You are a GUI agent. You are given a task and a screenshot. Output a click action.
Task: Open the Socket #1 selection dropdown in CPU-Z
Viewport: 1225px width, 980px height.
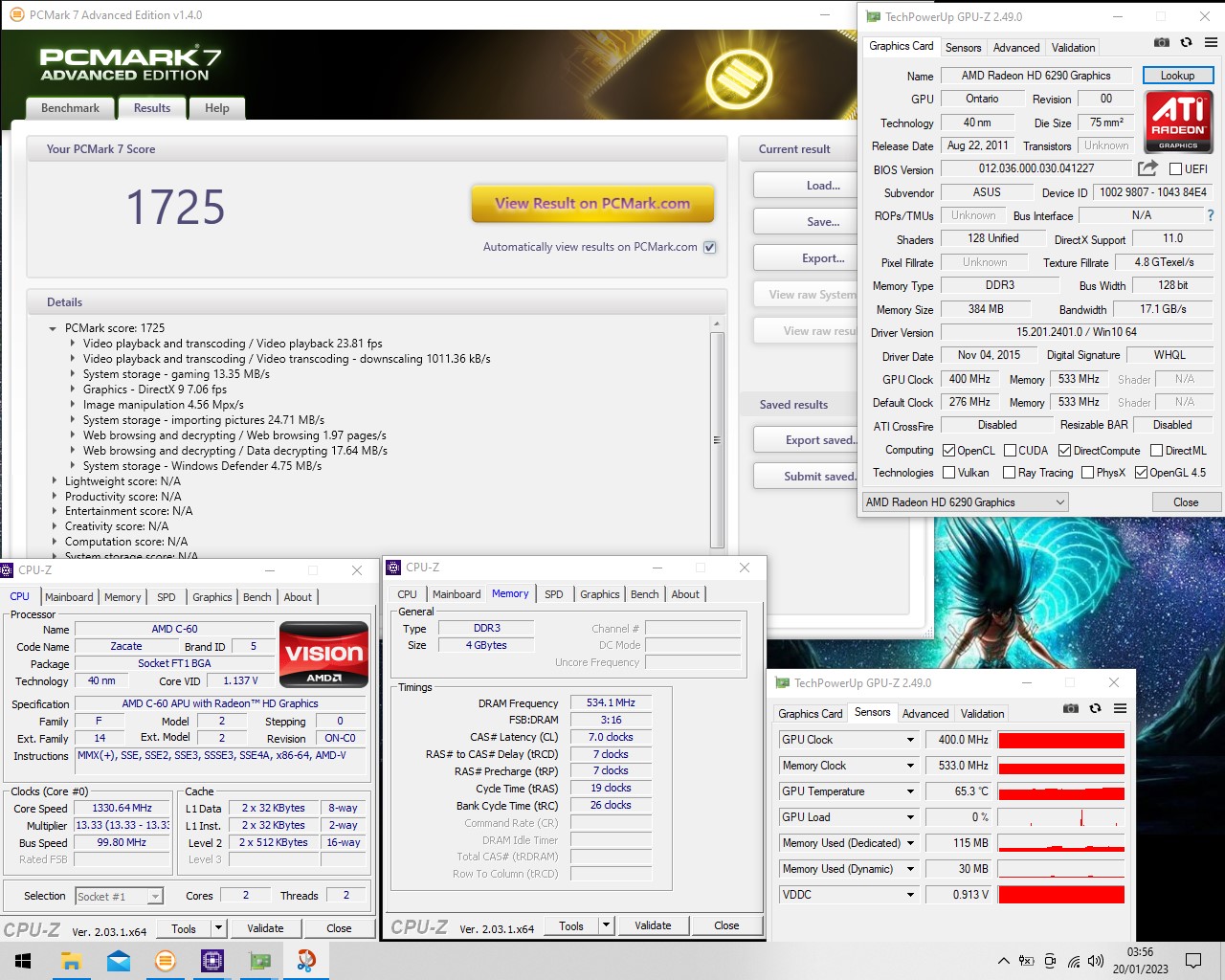click(x=120, y=897)
